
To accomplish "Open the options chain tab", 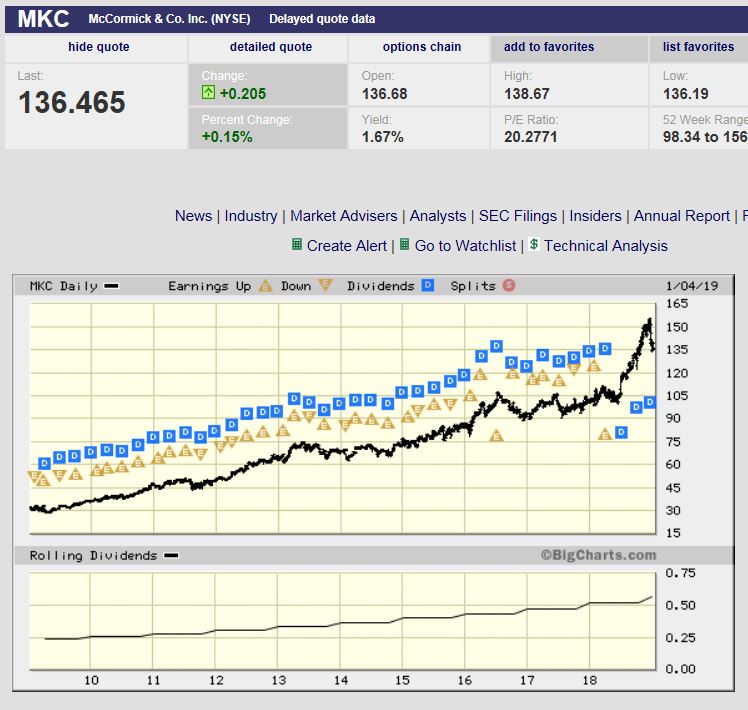I will click(x=422, y=47).
